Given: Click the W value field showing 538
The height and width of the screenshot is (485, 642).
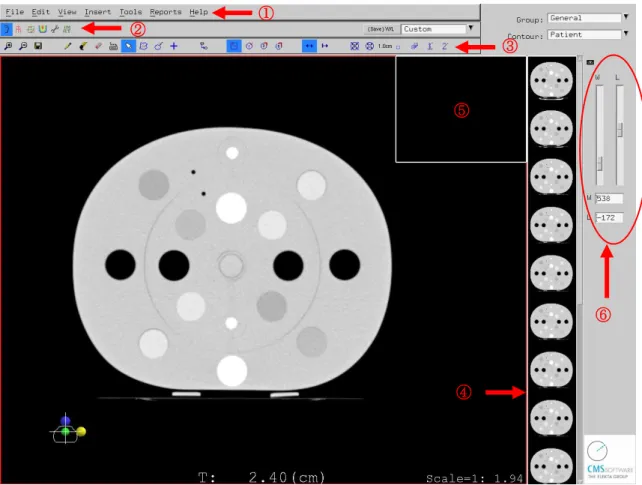Looking at the screenshot, I should coord(609,199).
